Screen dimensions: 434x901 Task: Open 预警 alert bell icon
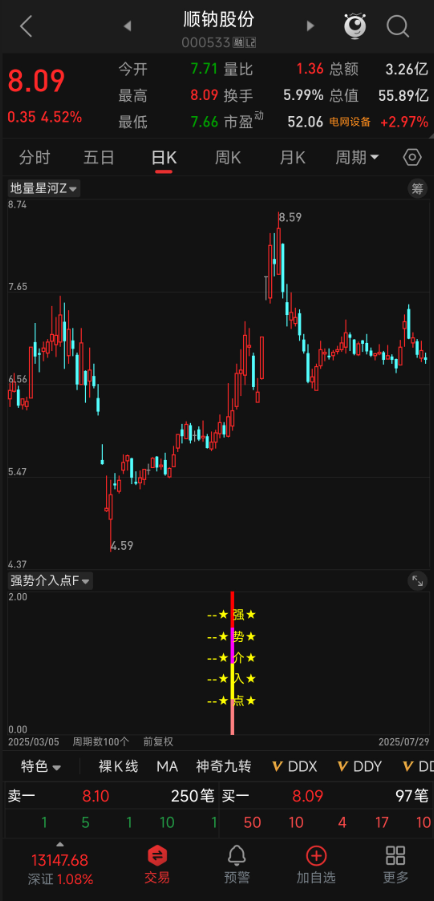coord(236,866)
